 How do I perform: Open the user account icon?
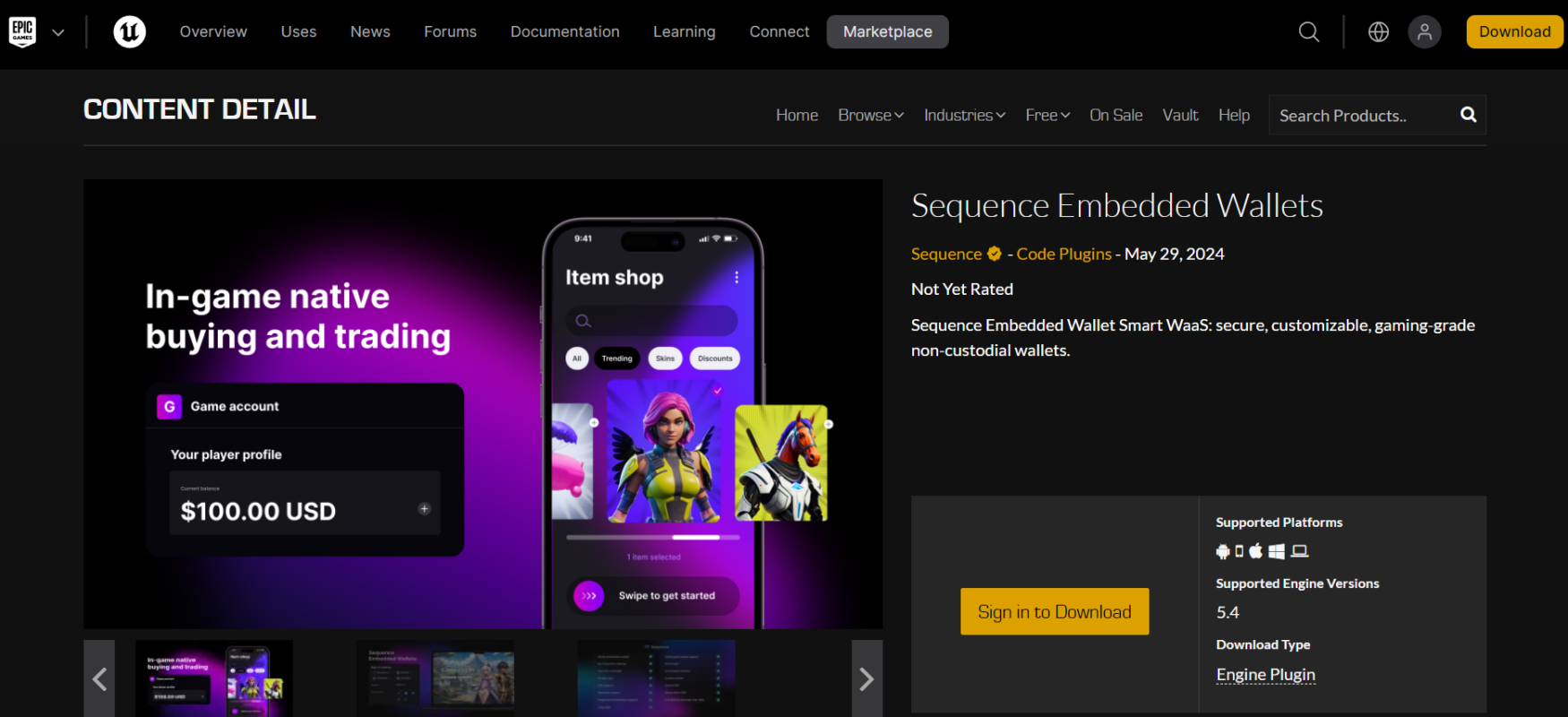1424,32
